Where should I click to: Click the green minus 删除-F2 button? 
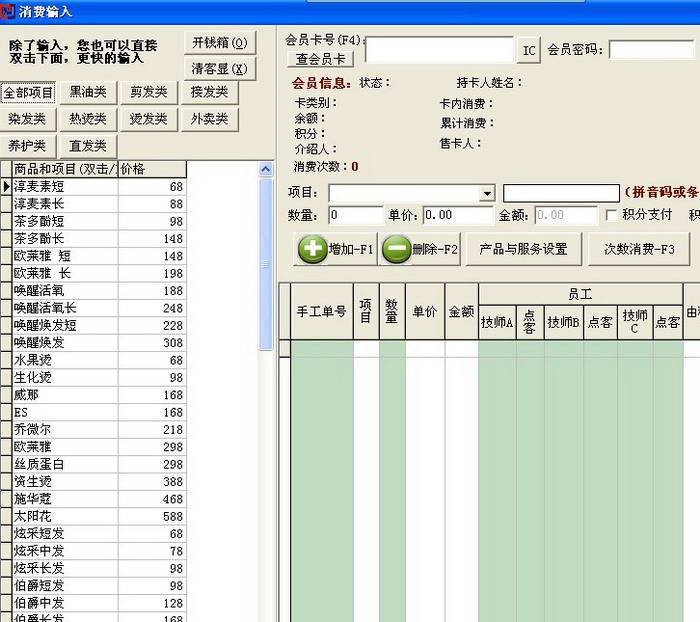[x=420, y=249]
